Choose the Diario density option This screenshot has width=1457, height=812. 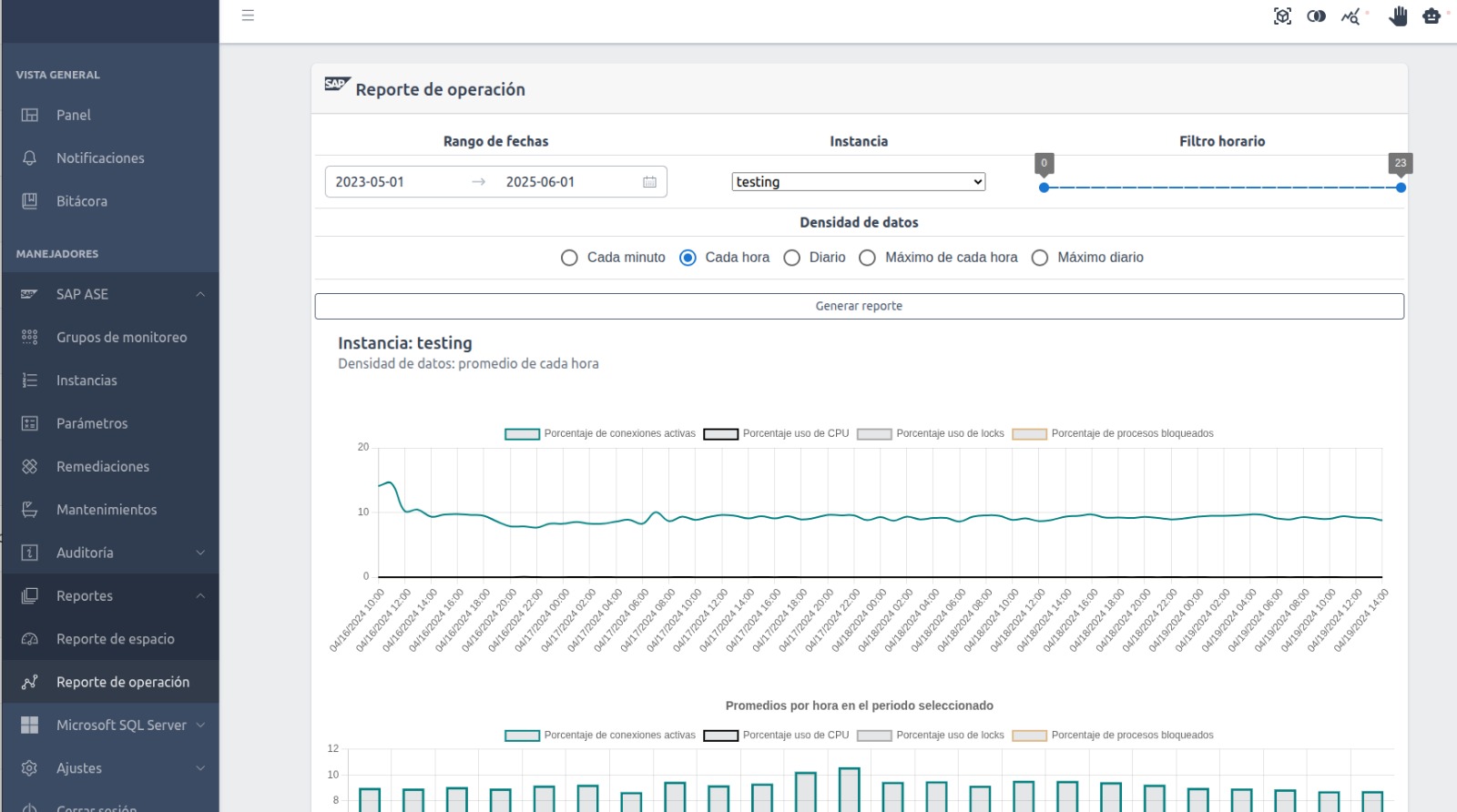792,258
